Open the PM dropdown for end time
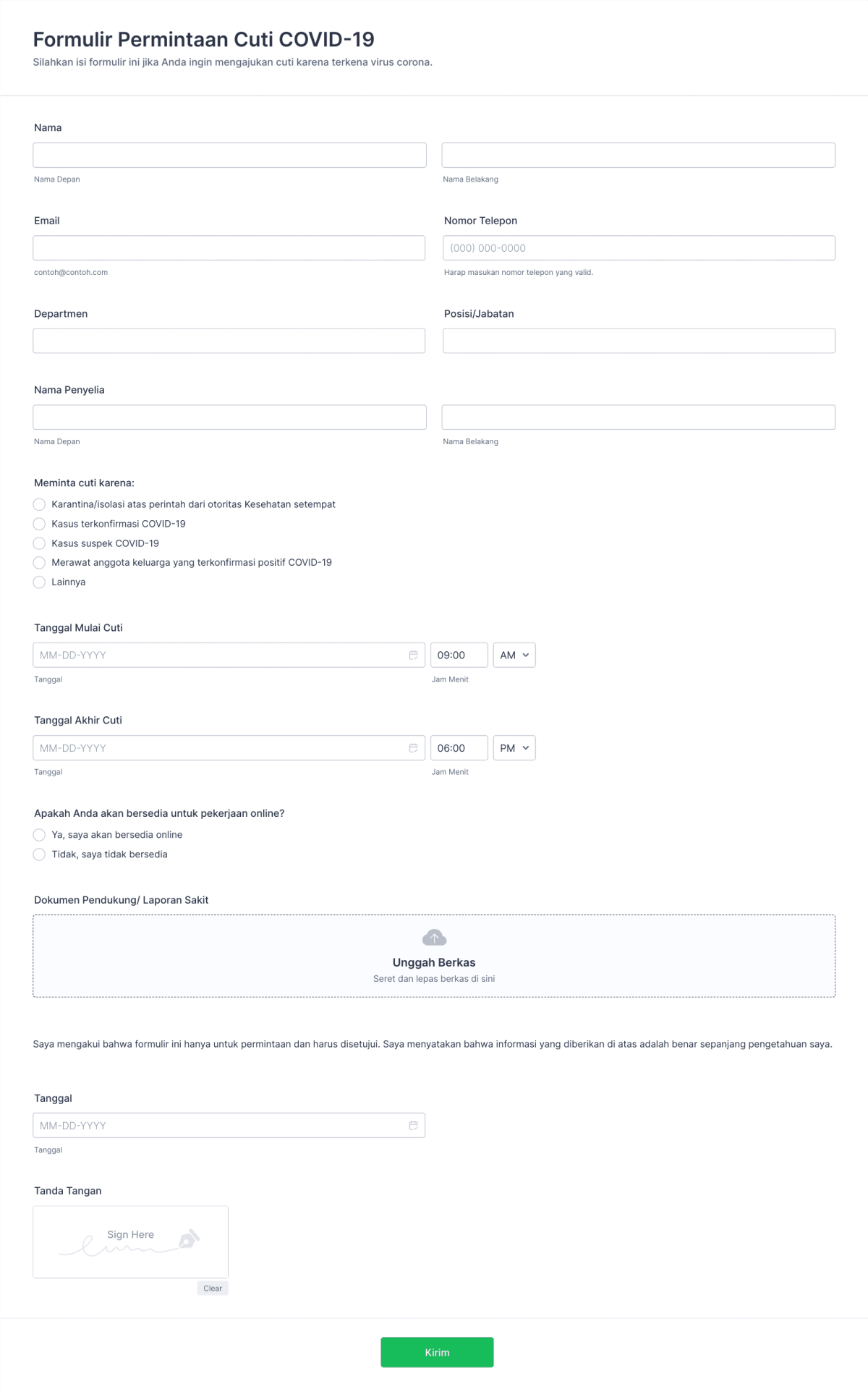This screenshot has height=1392, width=868. pos(514,747)
